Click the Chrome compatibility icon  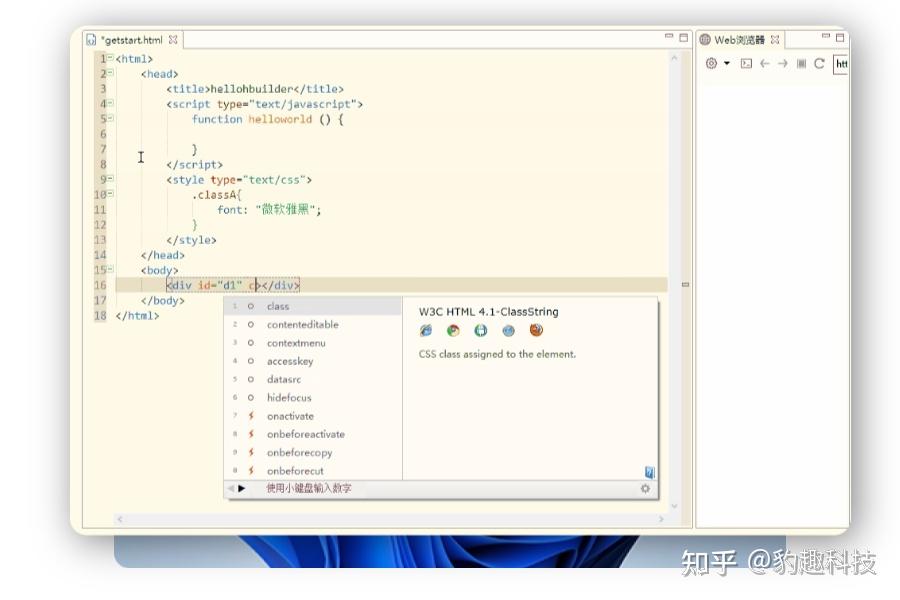pos(453,330)
